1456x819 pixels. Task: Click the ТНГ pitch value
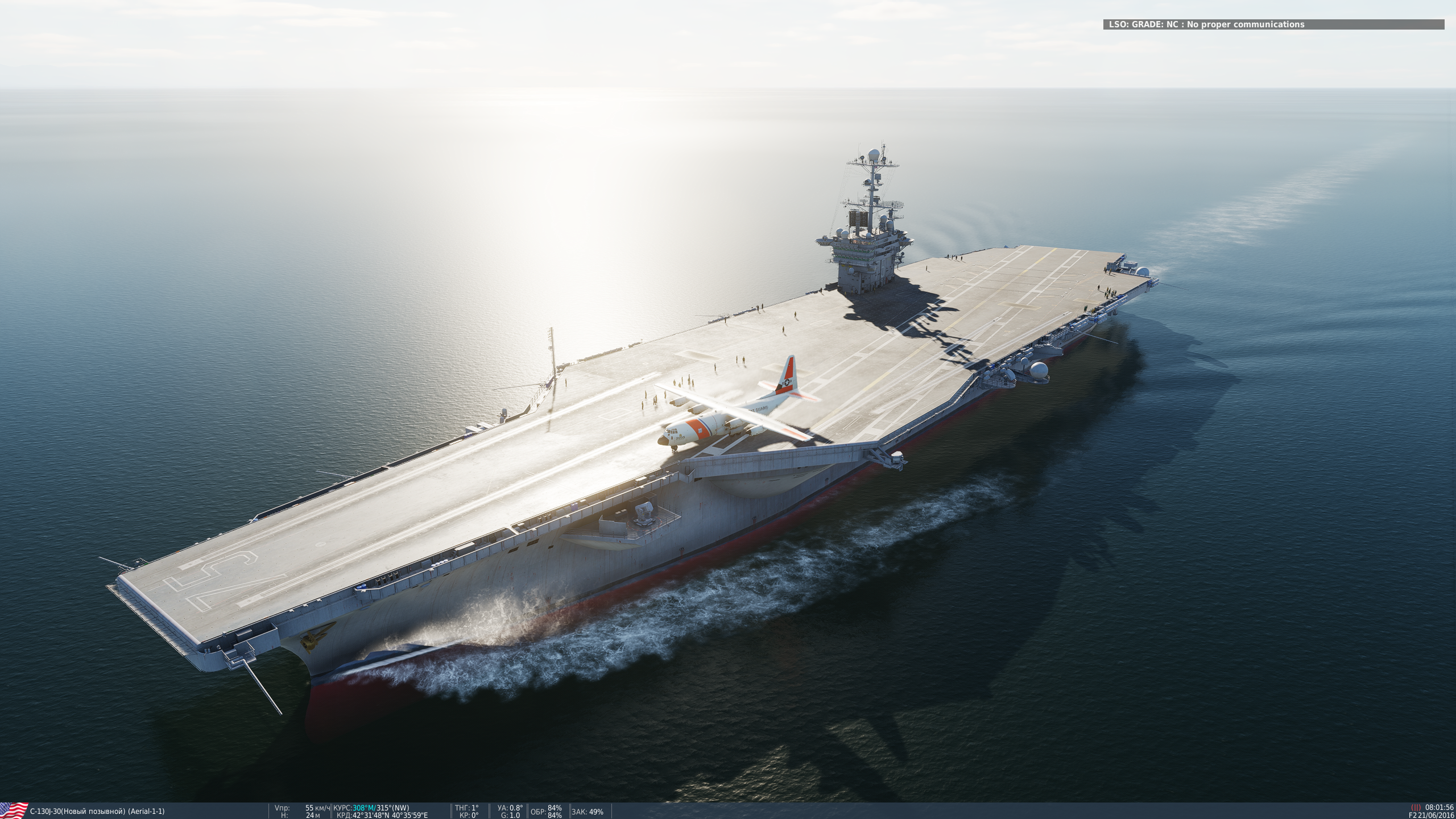(x=474, y=808)
